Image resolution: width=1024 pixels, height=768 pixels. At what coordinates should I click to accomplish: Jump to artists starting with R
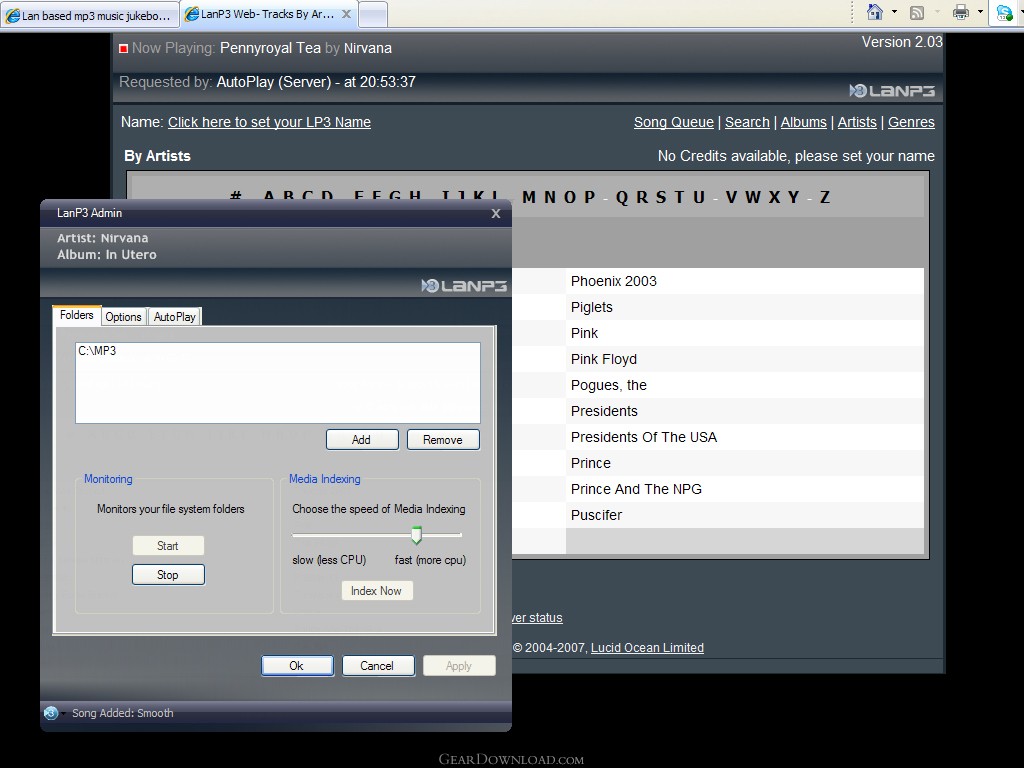tap(642, 197)
